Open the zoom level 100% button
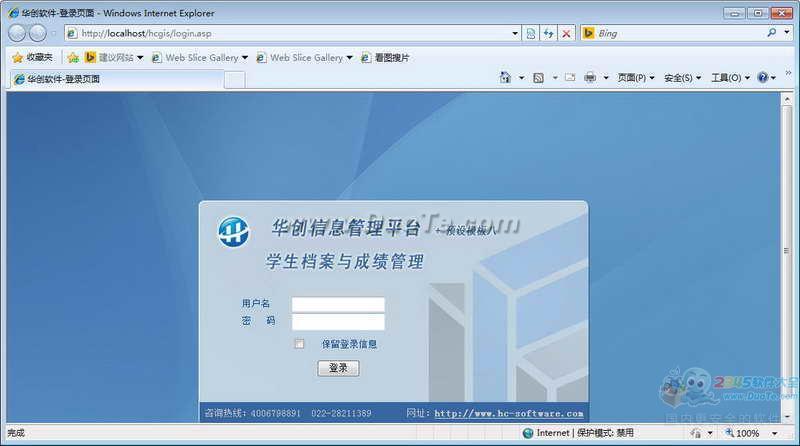Screen dimensions: 800x446 743,433
